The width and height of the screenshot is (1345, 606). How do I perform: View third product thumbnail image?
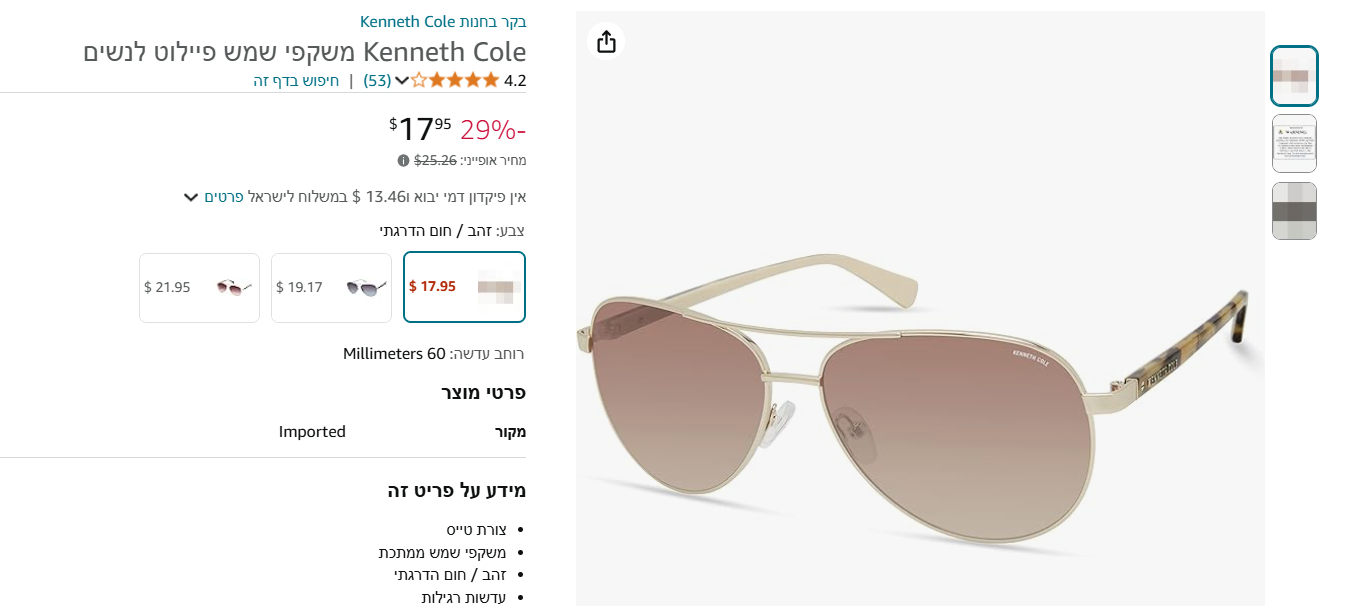click(1294, 211)
